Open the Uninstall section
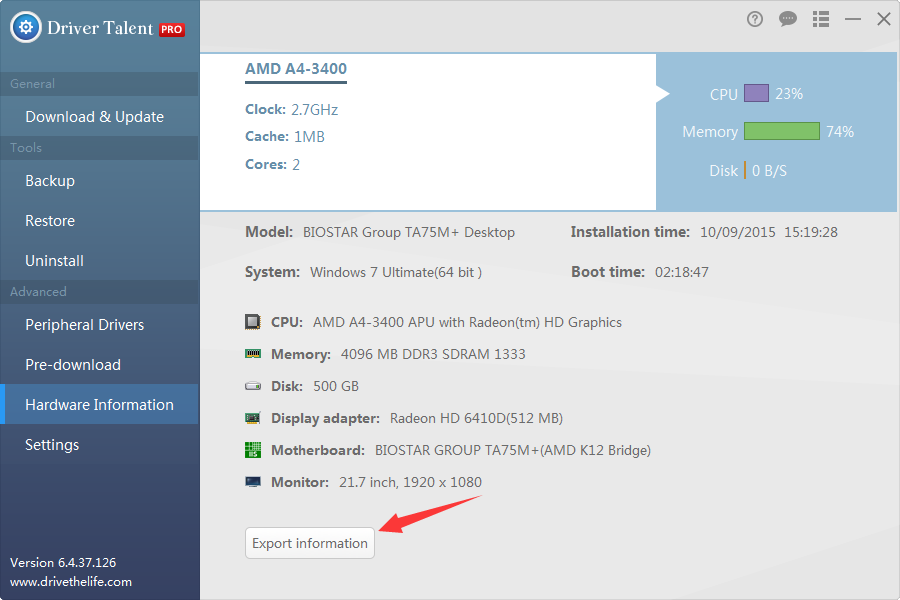 point(100,261)
